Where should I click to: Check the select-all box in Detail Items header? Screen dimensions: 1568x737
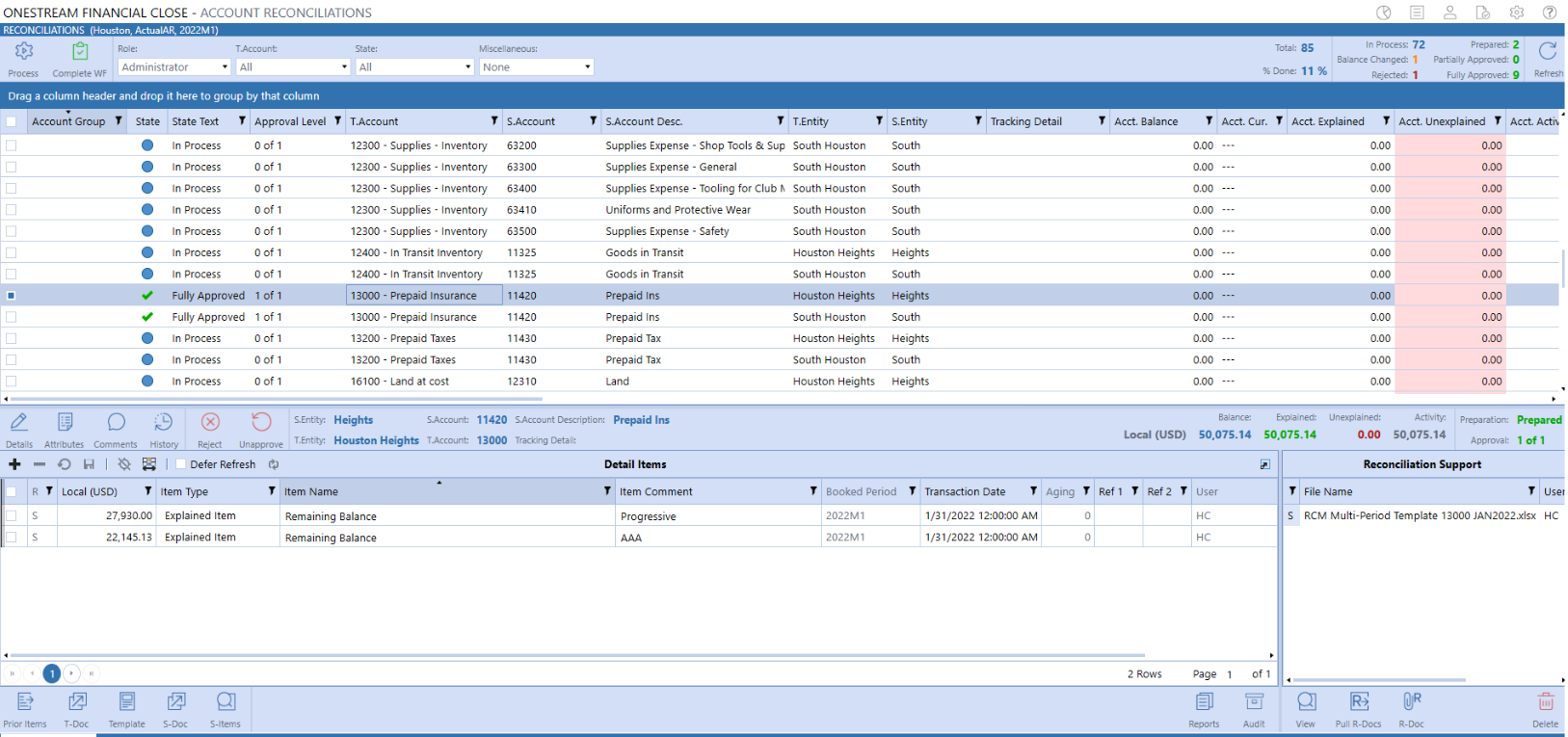coord(12,491)
